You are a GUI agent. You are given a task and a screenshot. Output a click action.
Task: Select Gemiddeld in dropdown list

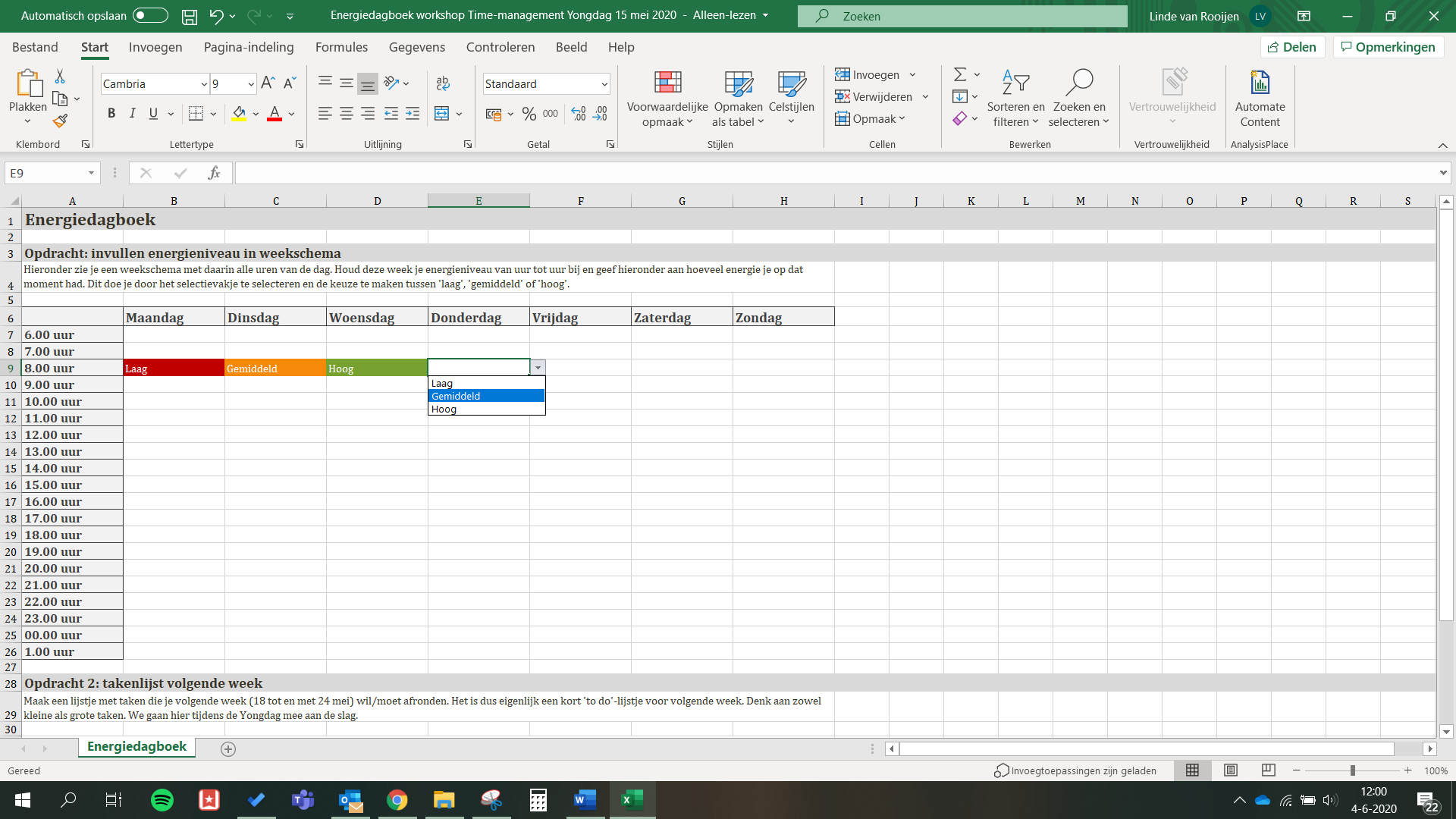point(486,396)
